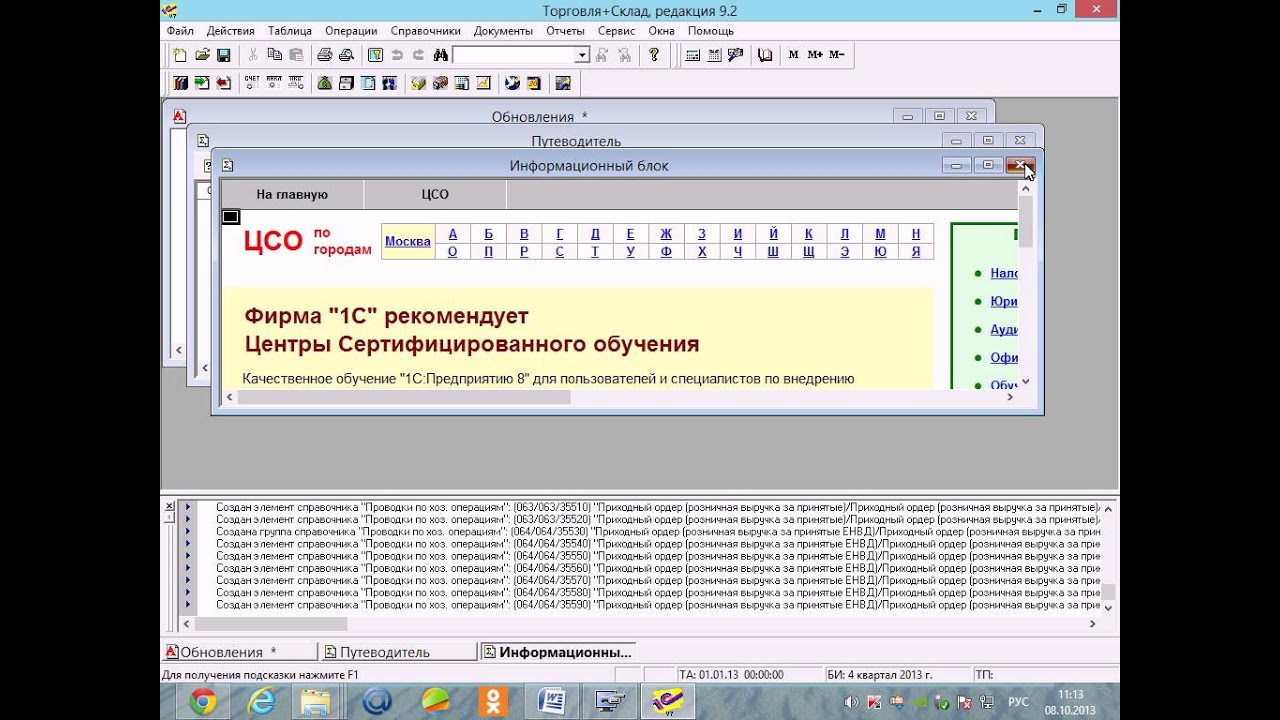The image size is (1280, 720).
Task: Click the Save floppy disk icon
Action: 224,55
